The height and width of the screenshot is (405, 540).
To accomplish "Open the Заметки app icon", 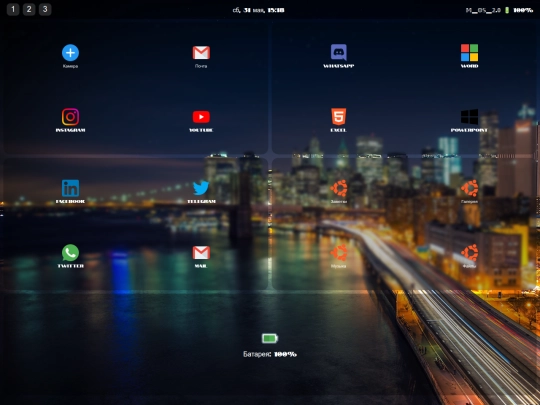I will (x=339, y=188).
